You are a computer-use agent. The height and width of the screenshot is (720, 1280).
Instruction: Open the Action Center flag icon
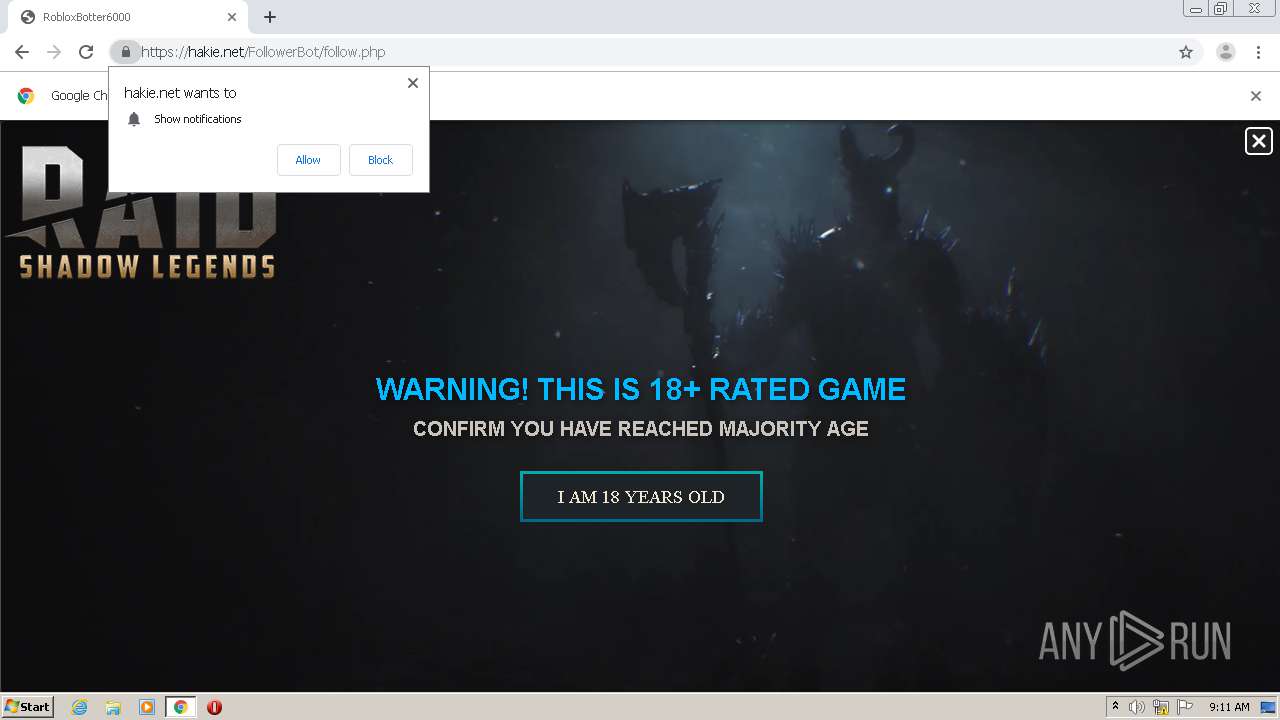pos(1185,707)
